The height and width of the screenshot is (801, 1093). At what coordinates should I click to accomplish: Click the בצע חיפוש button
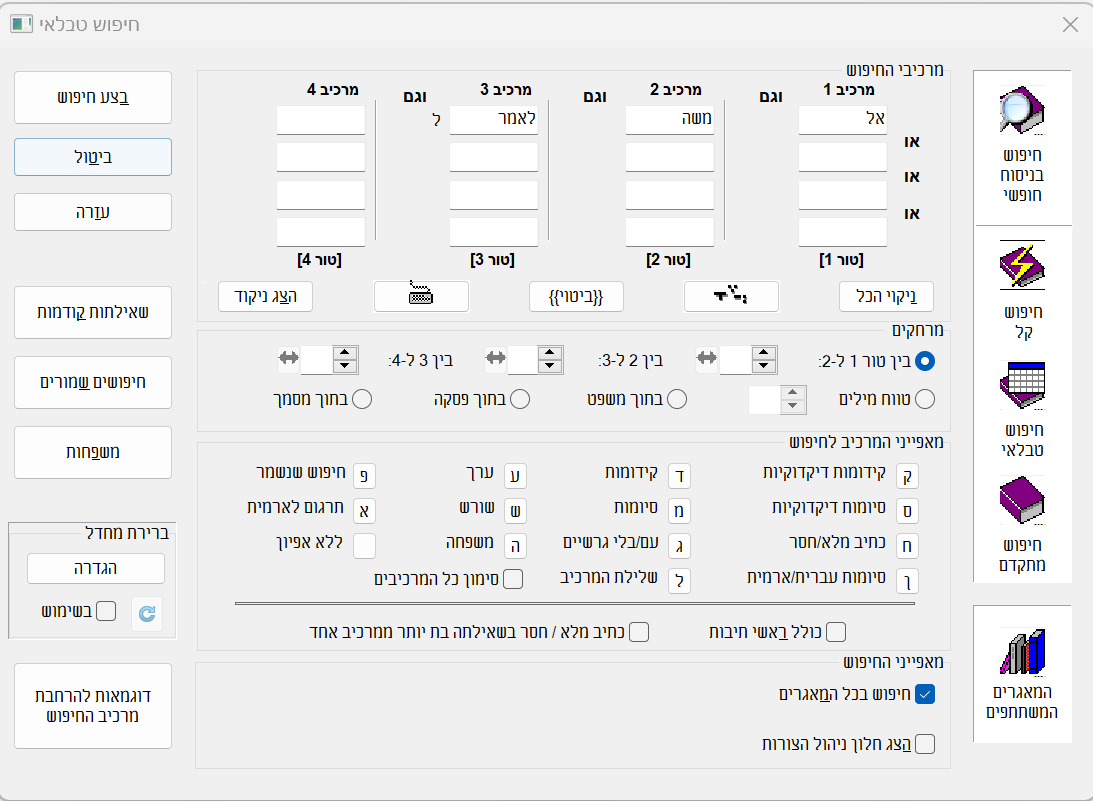(93, 98)
